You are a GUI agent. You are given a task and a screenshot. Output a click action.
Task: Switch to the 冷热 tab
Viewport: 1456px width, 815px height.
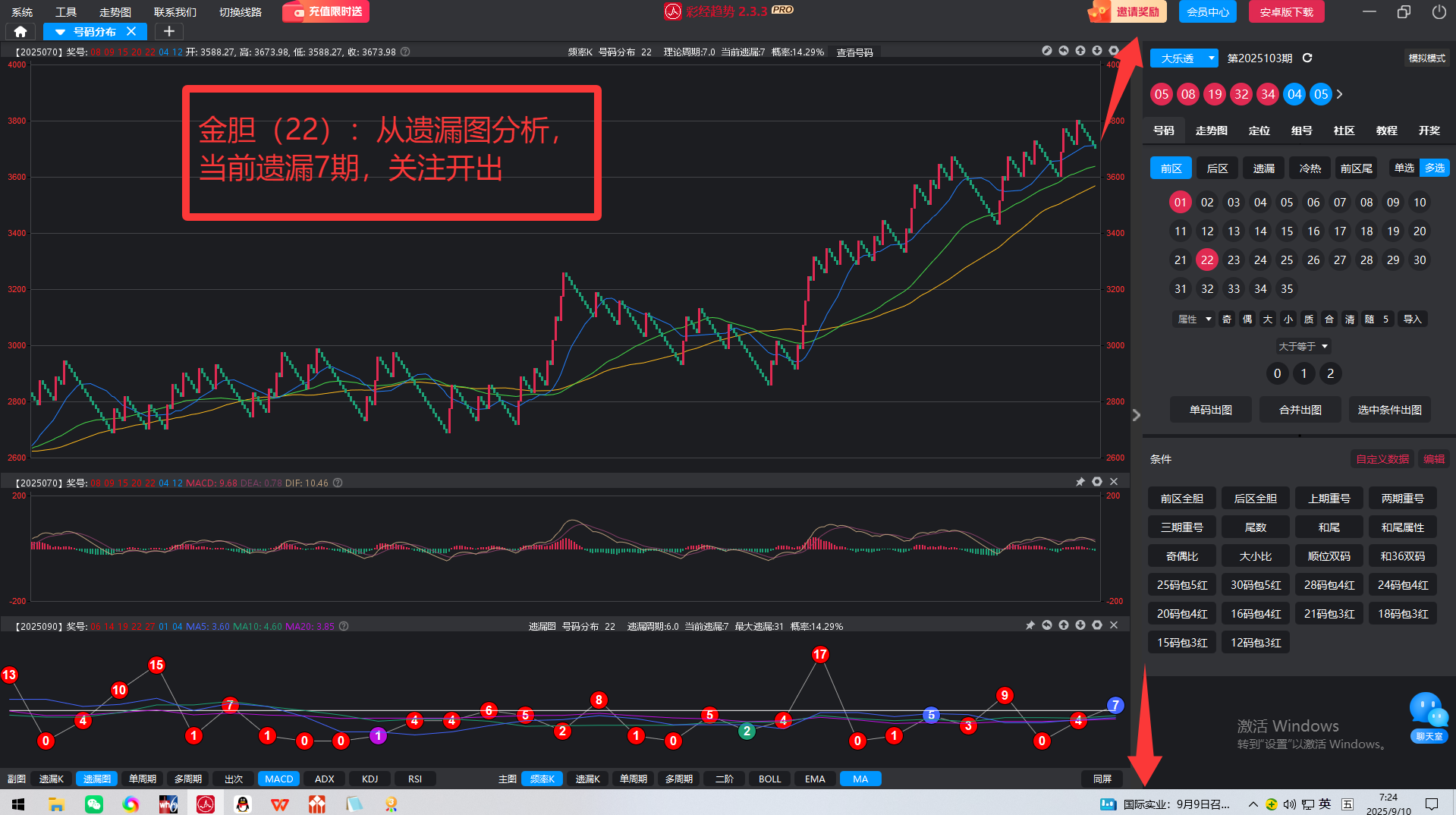click(1310, 168)
